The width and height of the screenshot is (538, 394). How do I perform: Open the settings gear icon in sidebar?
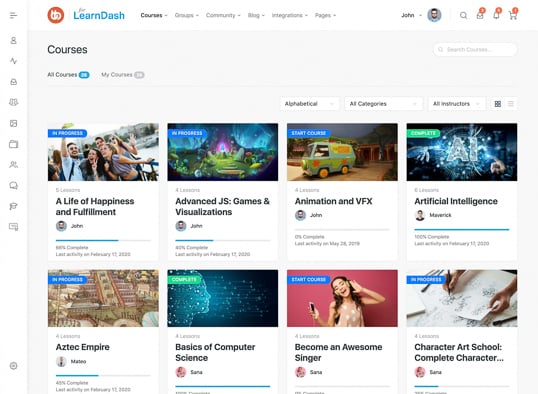pos(13,366)
